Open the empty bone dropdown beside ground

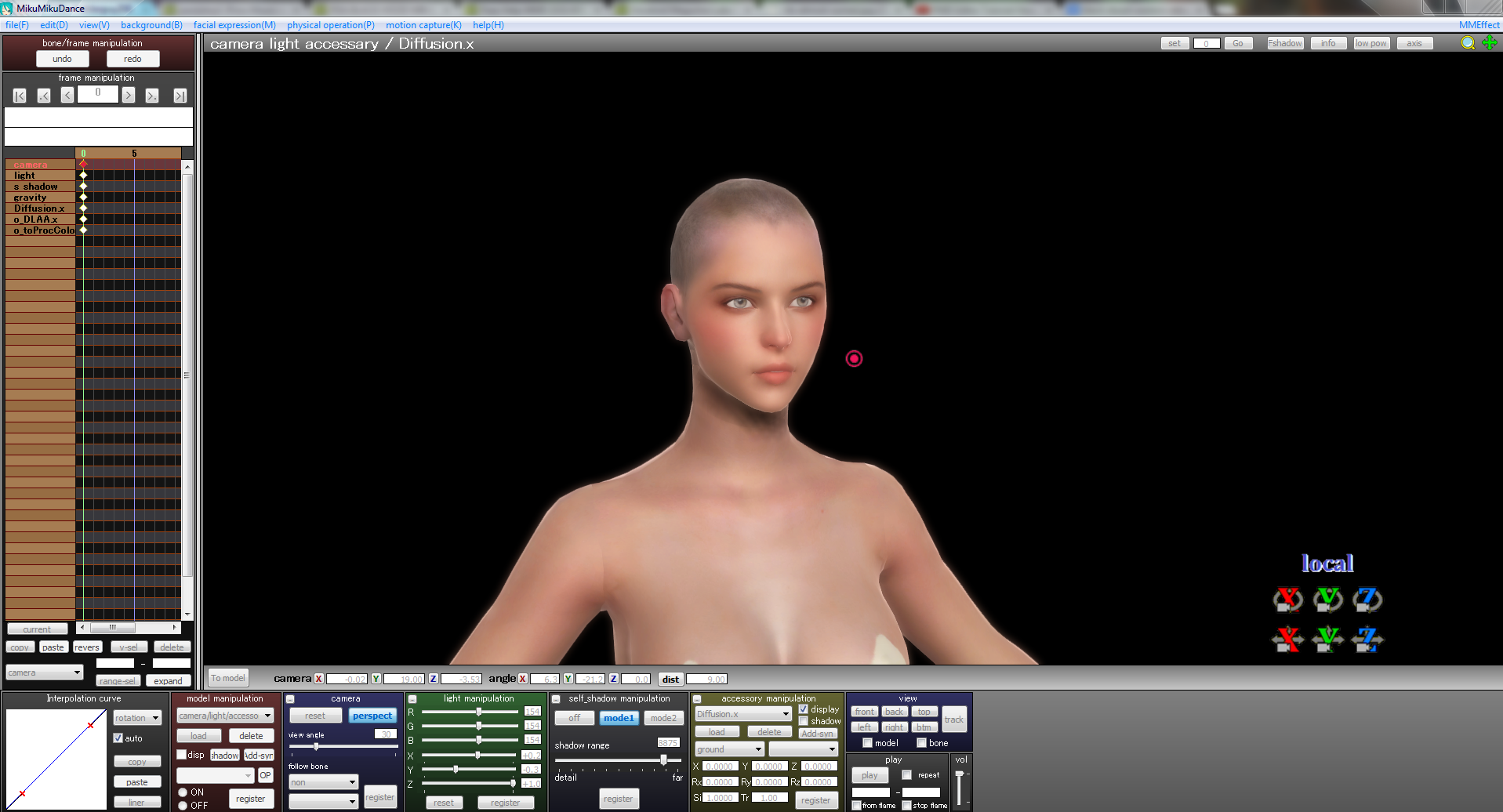pyautogui.click(x=803, y=749)
